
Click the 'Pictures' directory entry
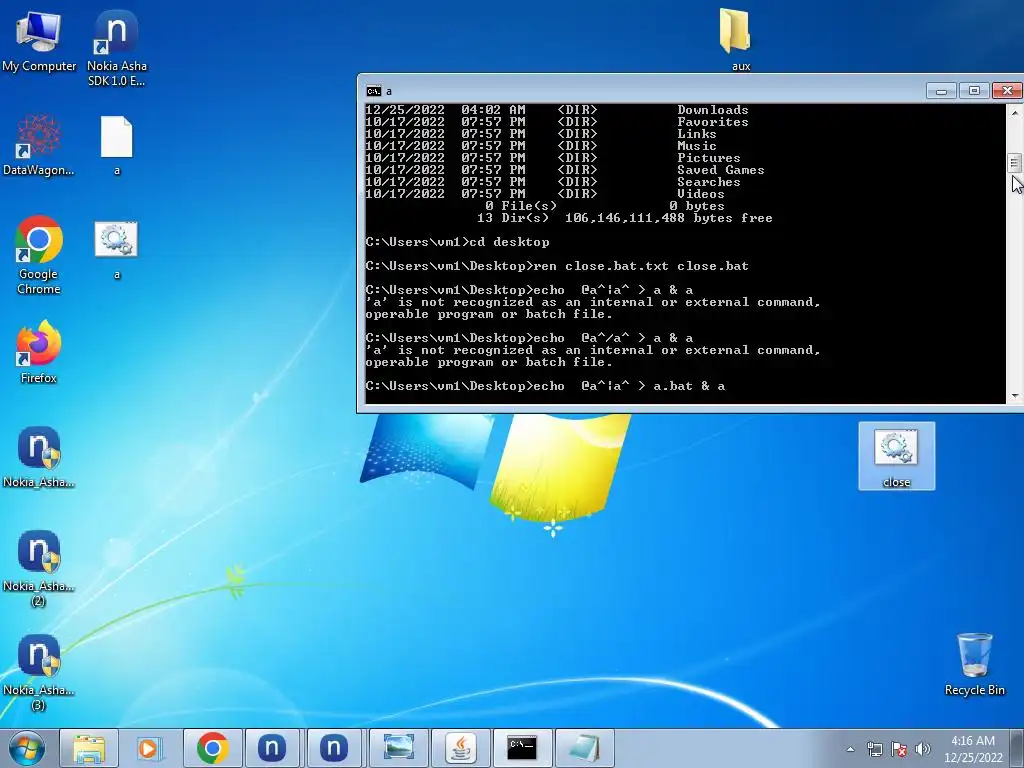click(709, 158)
